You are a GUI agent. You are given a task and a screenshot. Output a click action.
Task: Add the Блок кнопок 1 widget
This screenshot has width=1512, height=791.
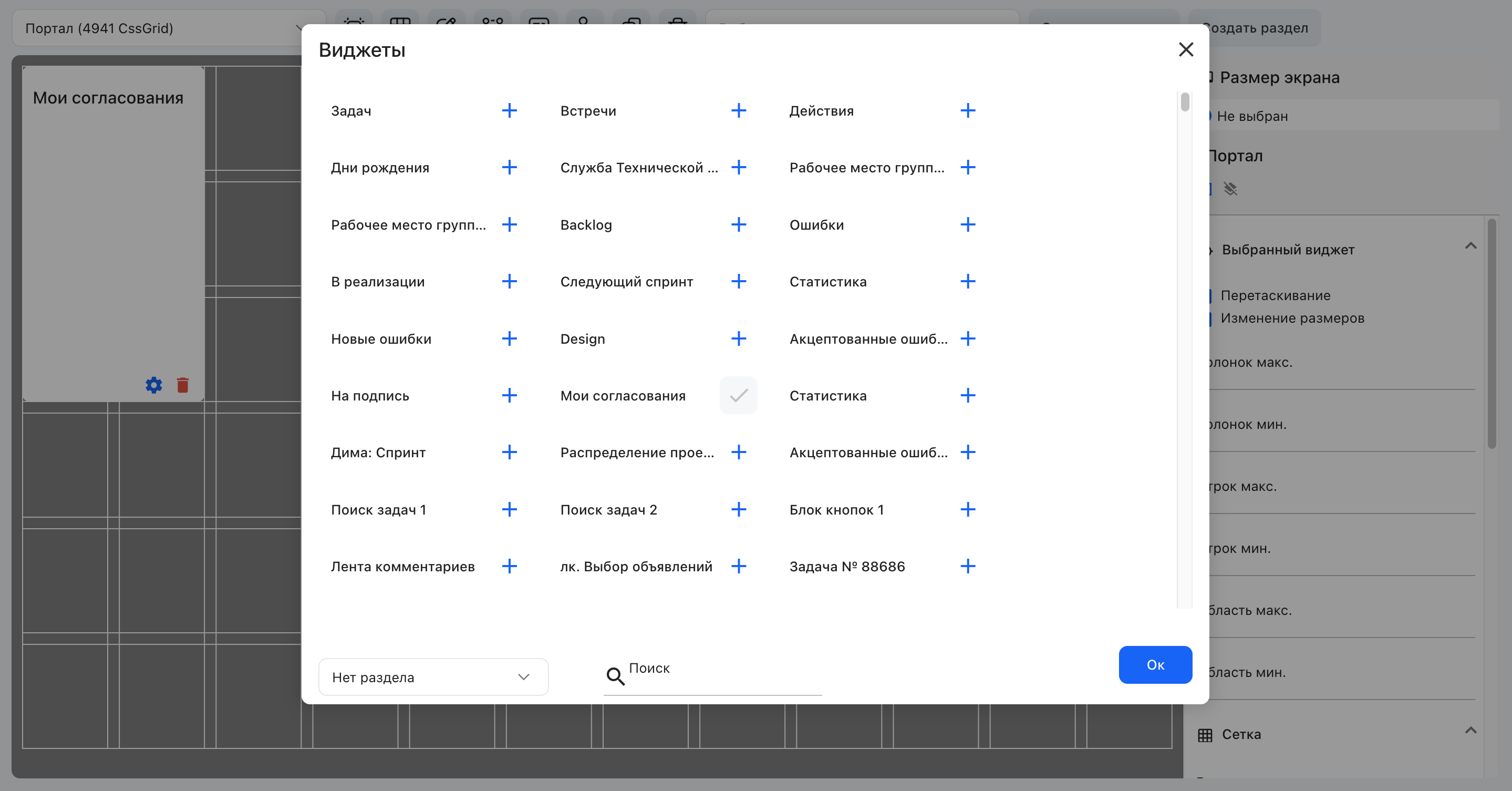pos(967,509)
